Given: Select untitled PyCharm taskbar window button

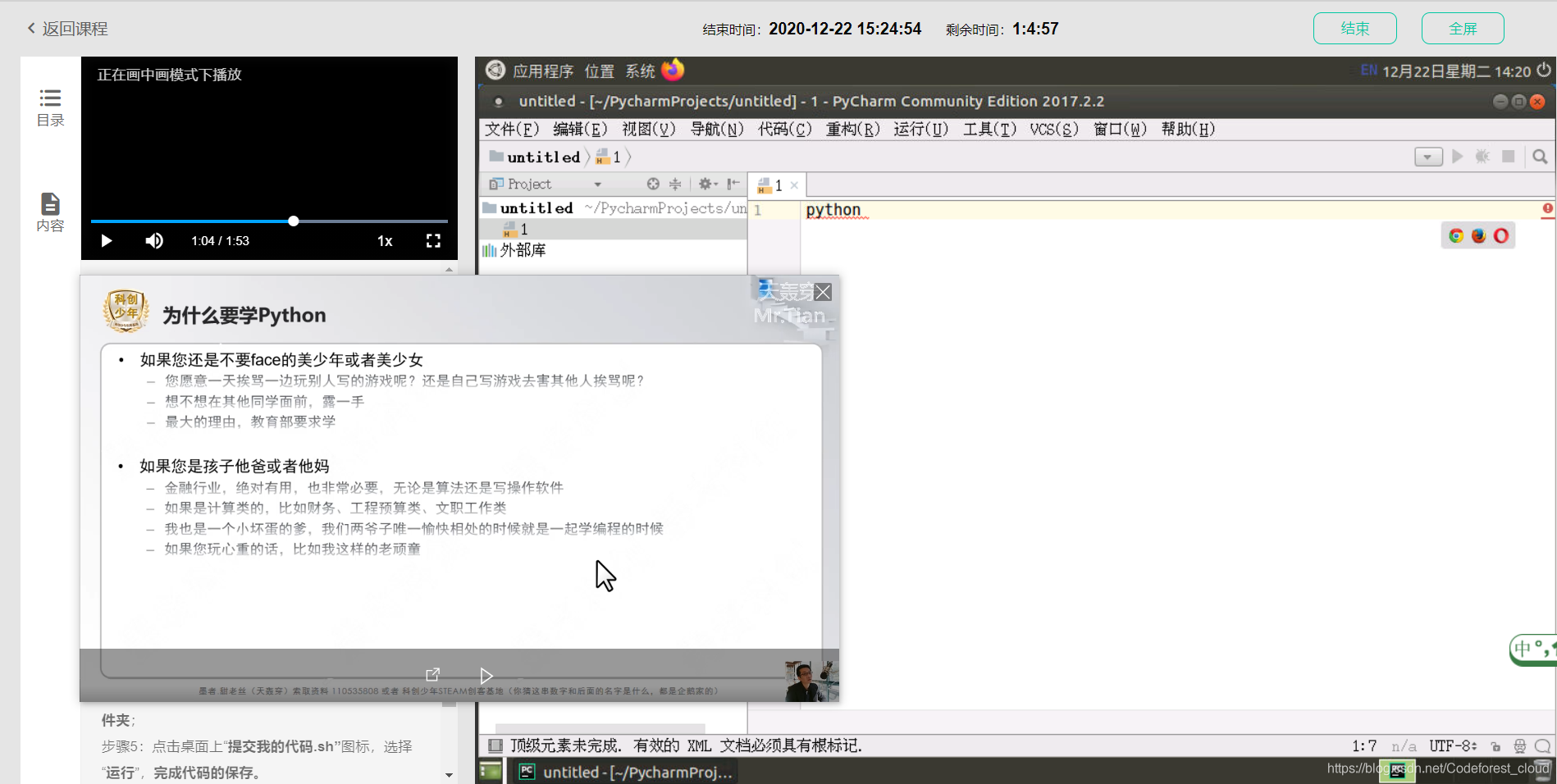Looking at the screenshot, I should [x=626, y=772].
